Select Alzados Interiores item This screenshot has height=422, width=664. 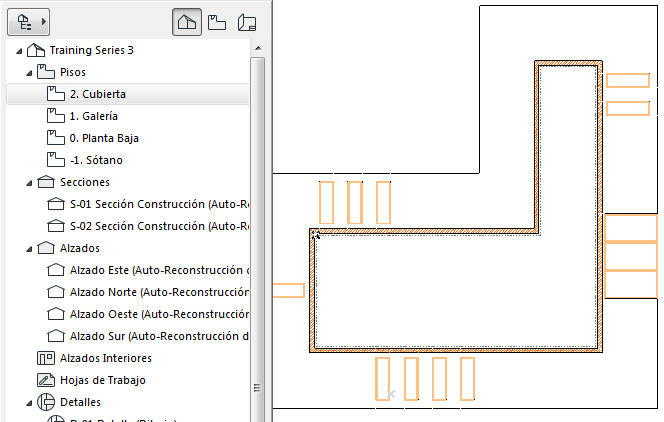[106, 358]
